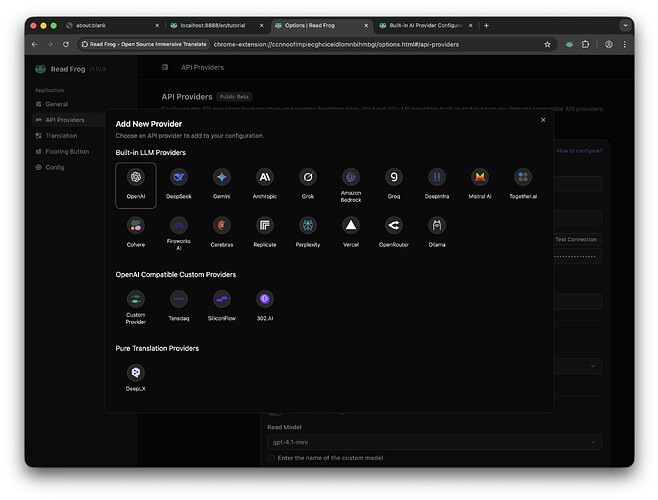Open a new browser tab

(486, 25)
